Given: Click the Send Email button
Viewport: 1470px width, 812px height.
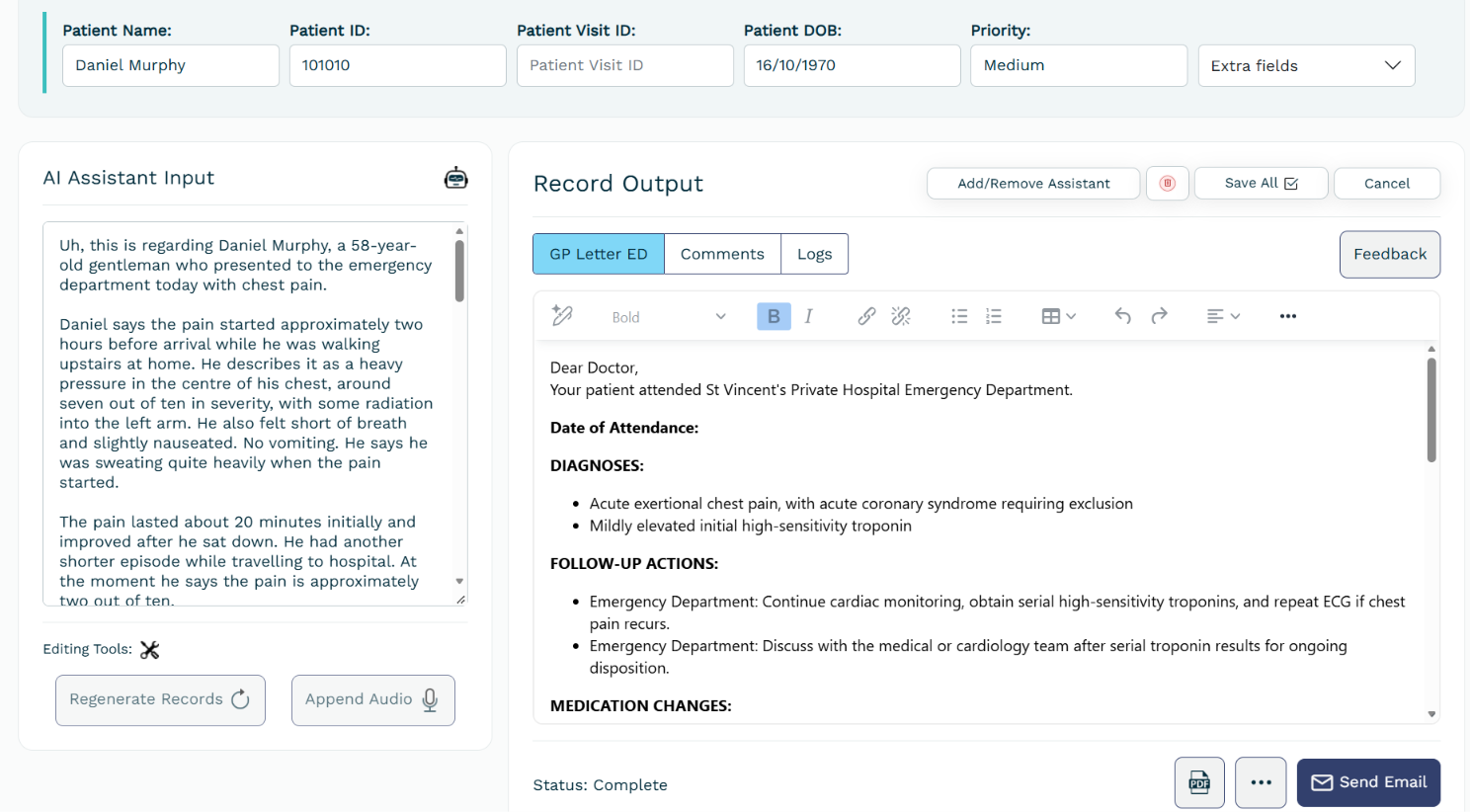Looking at the screenshot, I should [x=1368, y=782].
